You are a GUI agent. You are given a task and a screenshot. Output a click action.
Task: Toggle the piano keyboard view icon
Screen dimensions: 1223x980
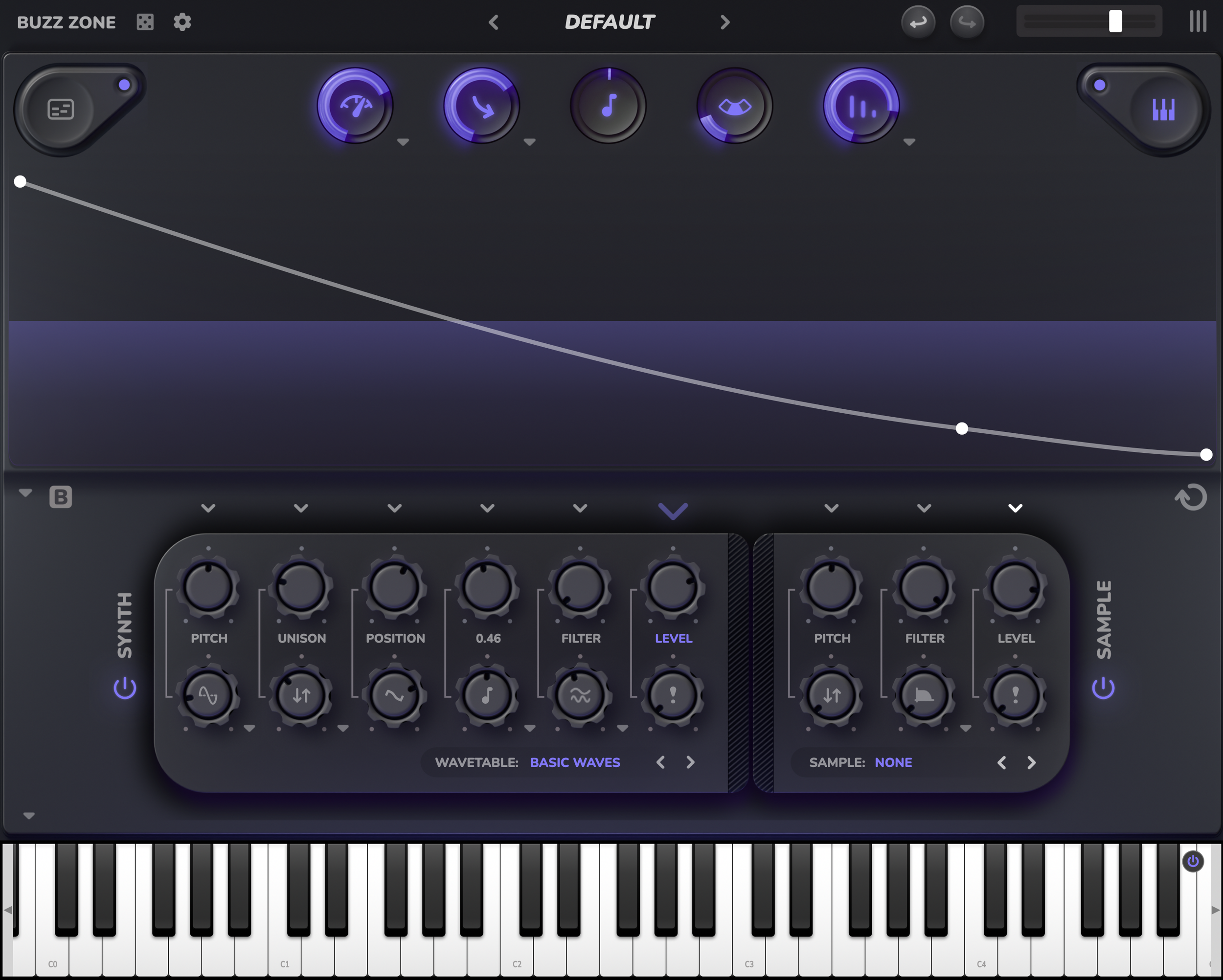pos(1163,109)
